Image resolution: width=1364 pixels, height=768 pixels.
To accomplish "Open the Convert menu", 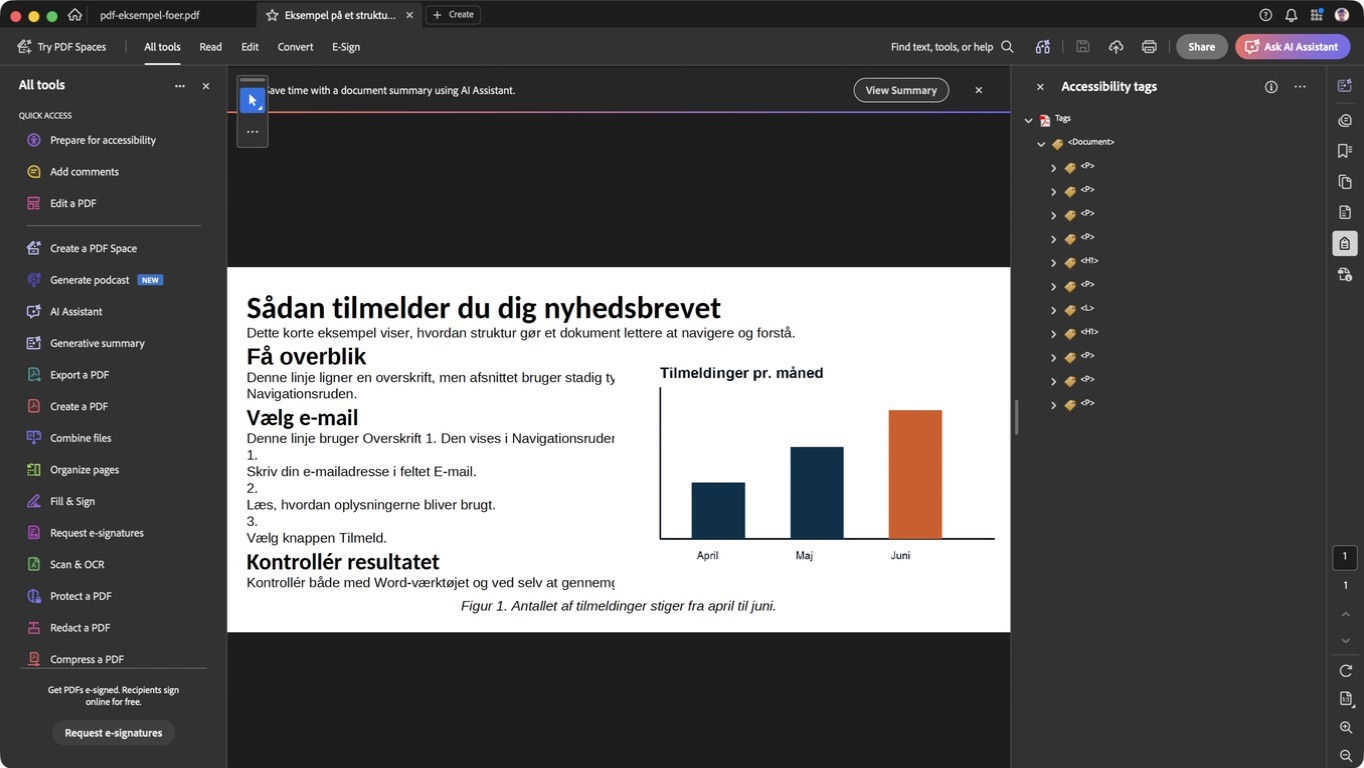I will click(x=295, y=47).
